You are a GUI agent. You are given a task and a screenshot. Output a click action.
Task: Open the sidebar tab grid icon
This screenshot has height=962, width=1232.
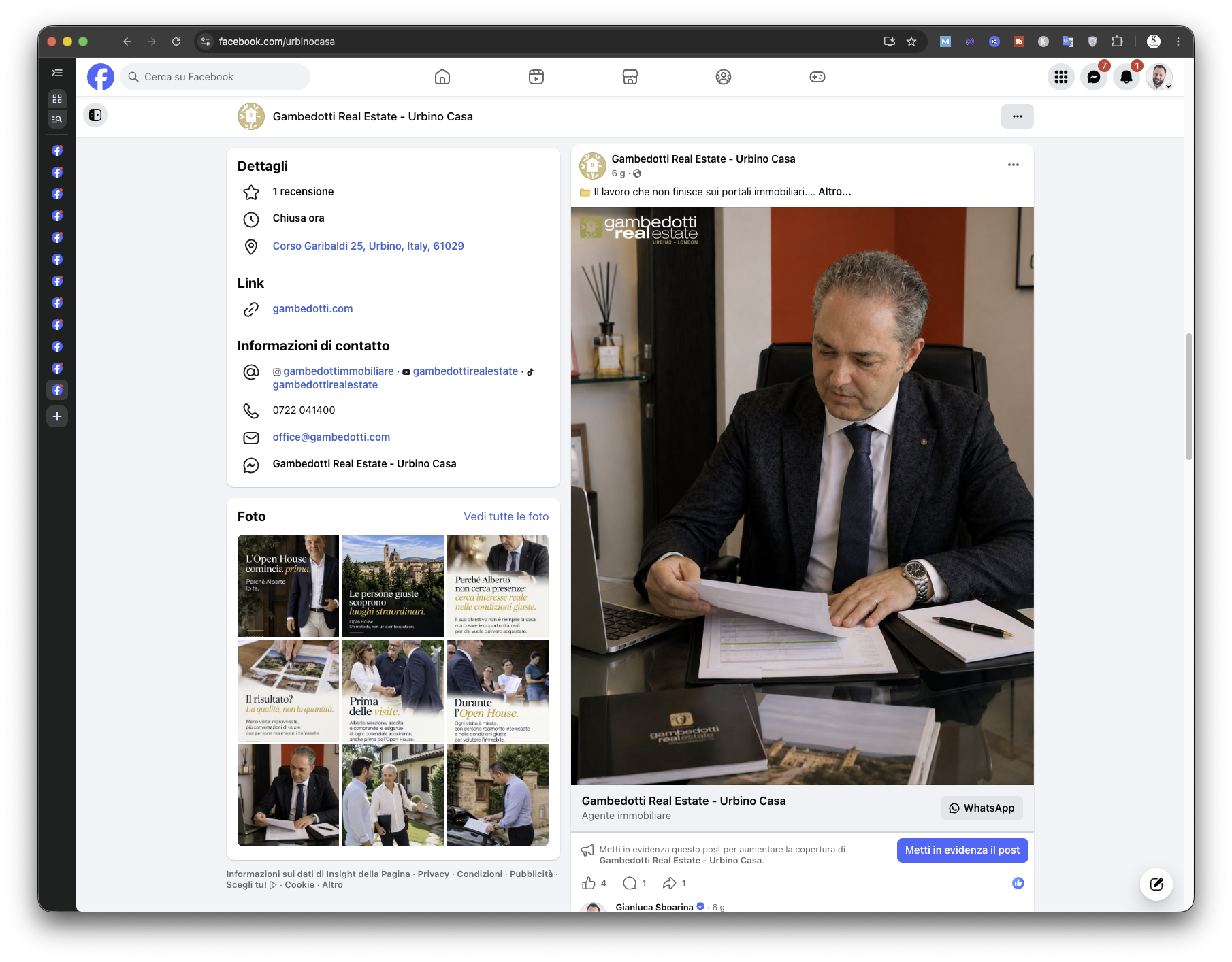pyautogui.click(x=57, y=98)
